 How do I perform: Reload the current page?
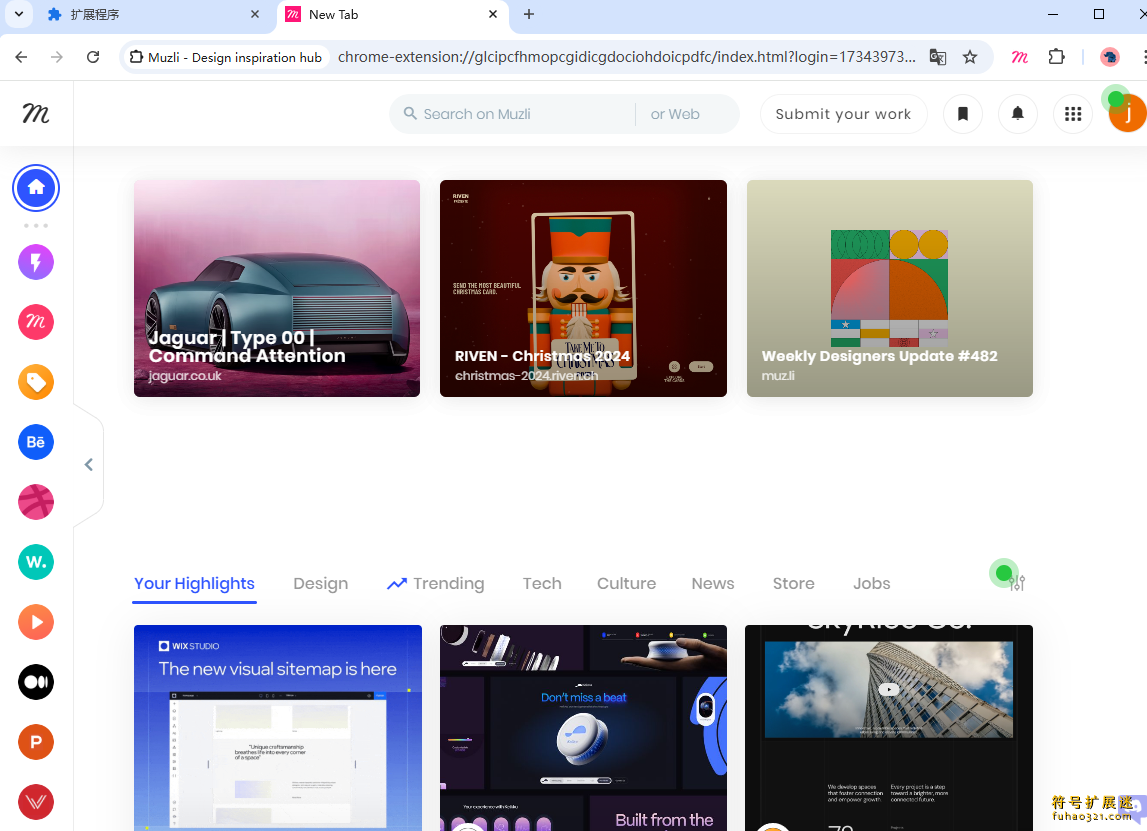(x=93, y=57)
